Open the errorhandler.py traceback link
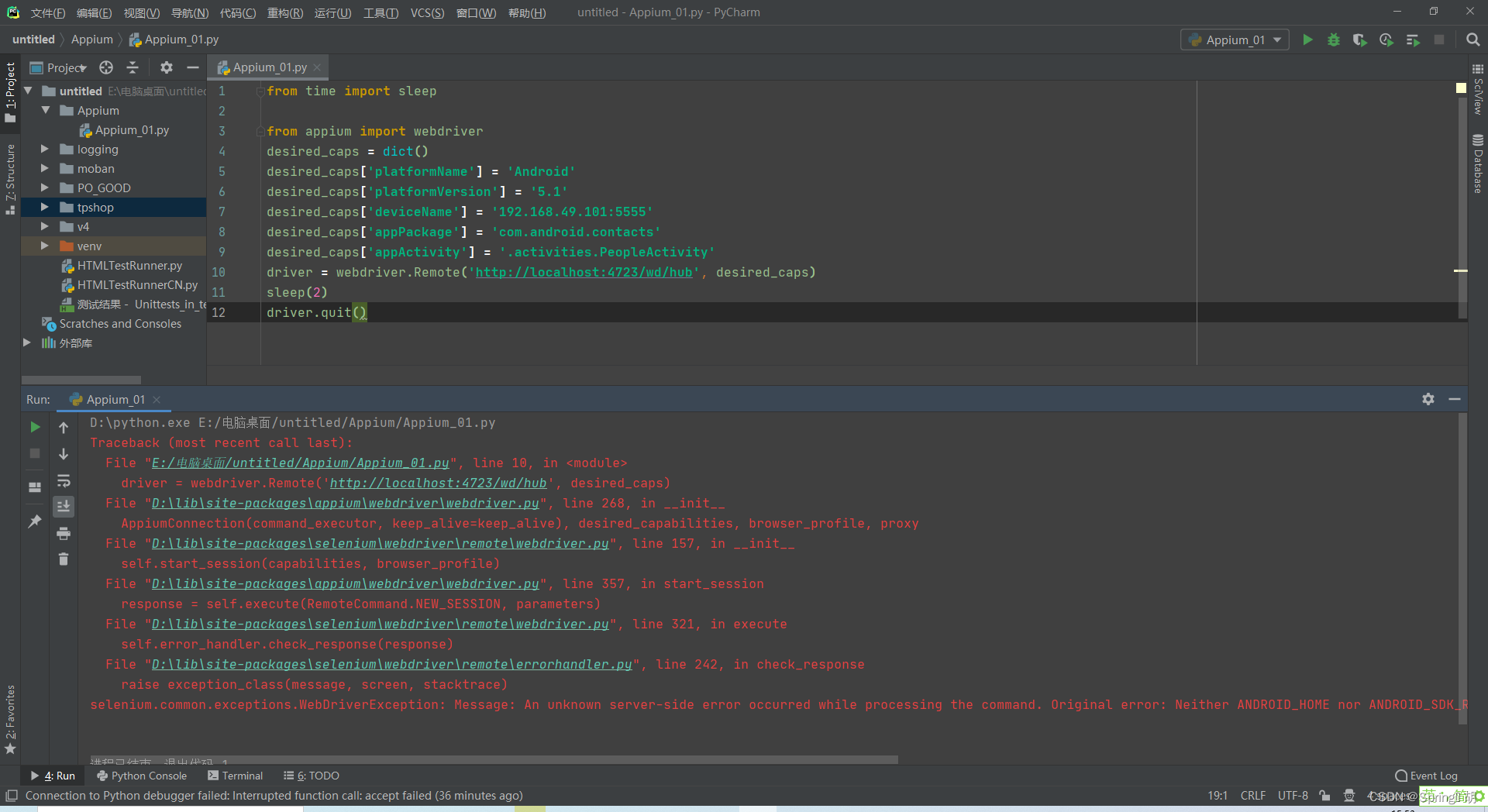Viewport: 1488px width, 812px height. 392,664
